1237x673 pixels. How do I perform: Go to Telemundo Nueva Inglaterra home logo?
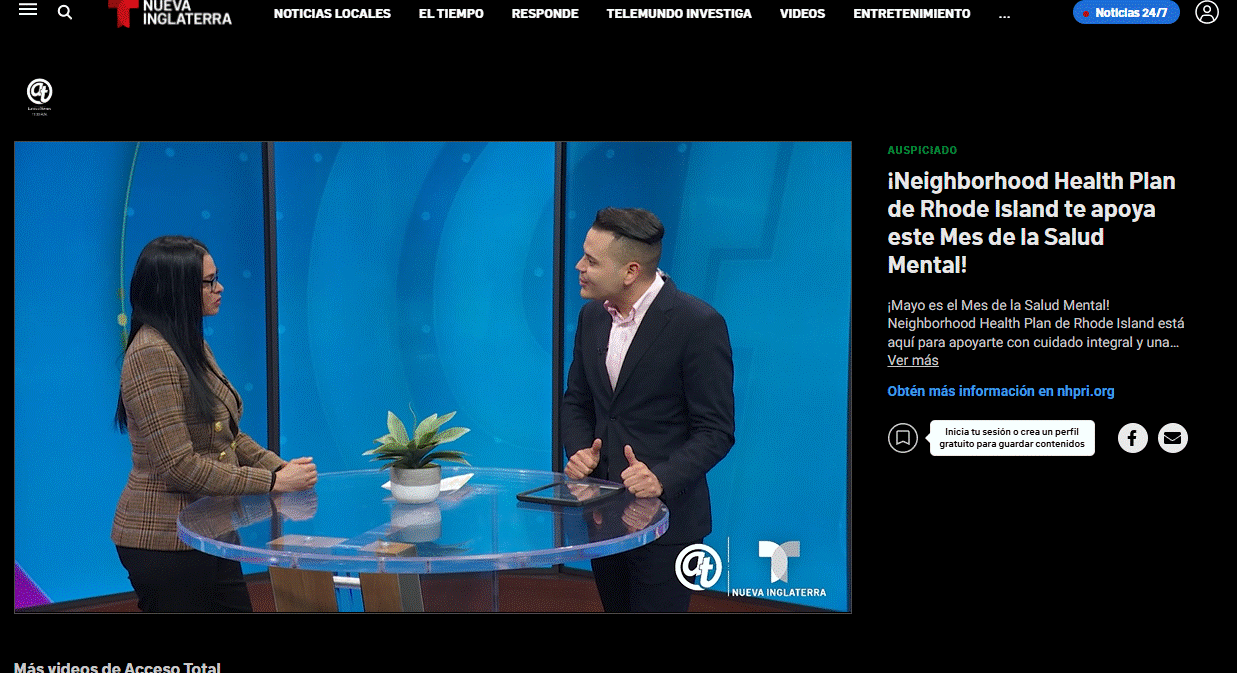click(170, 12)
